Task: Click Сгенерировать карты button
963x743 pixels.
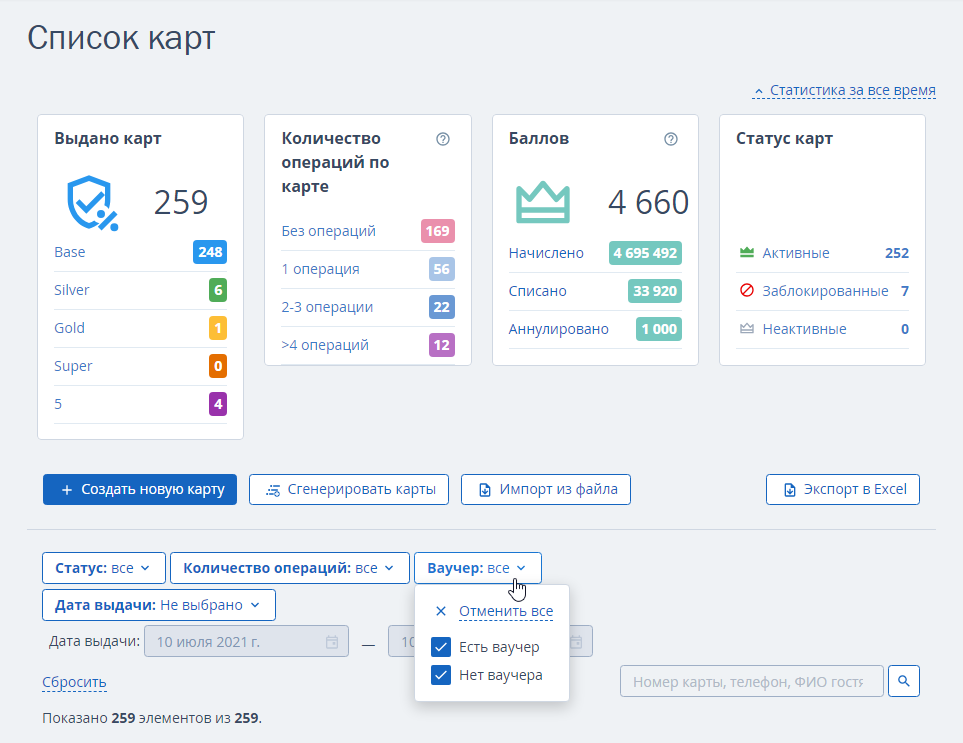Action: pos(349,489)
